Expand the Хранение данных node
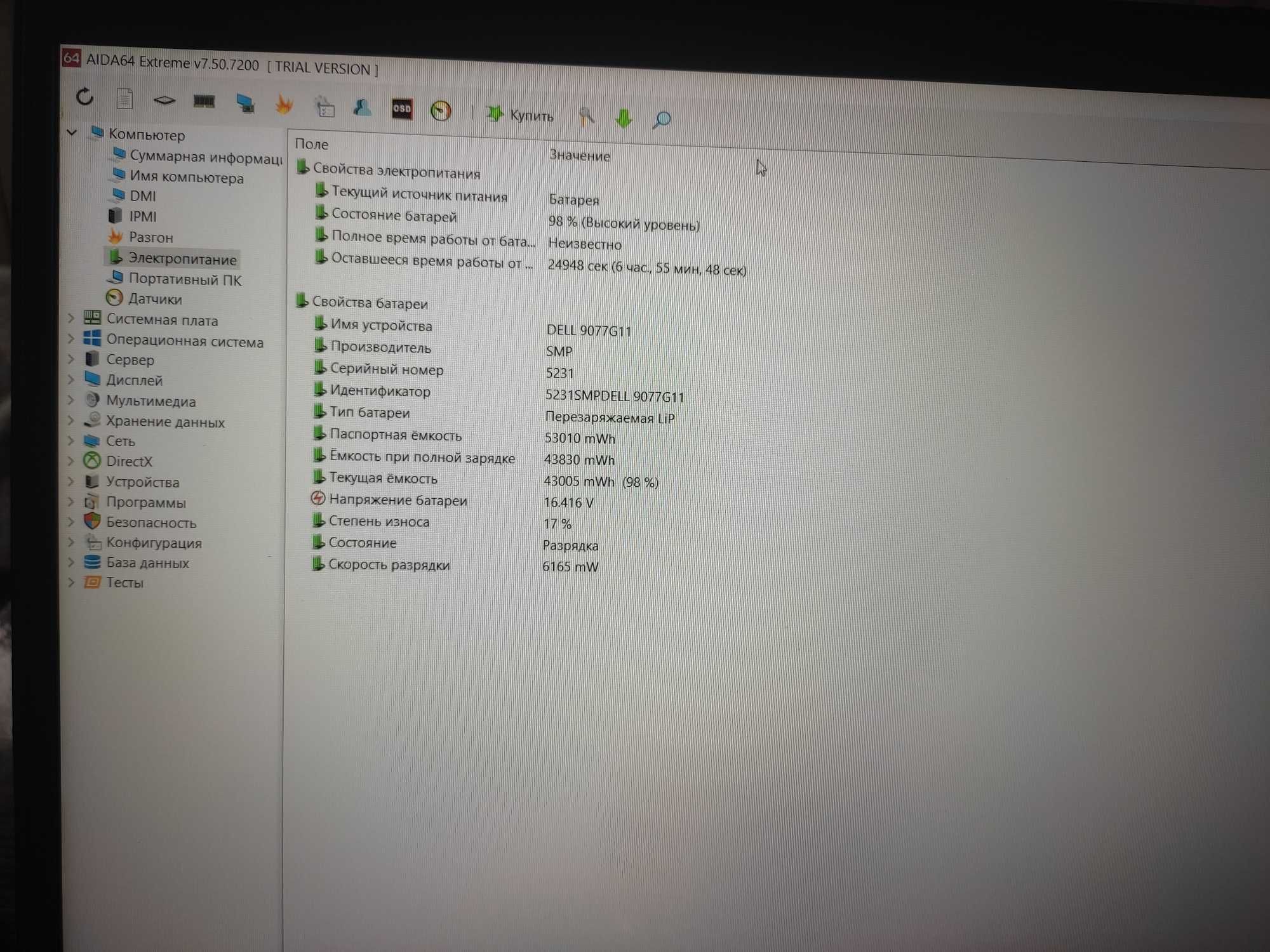Viewport: 1270px width, 952px height. pyautogui.click(x=70, y=420)
